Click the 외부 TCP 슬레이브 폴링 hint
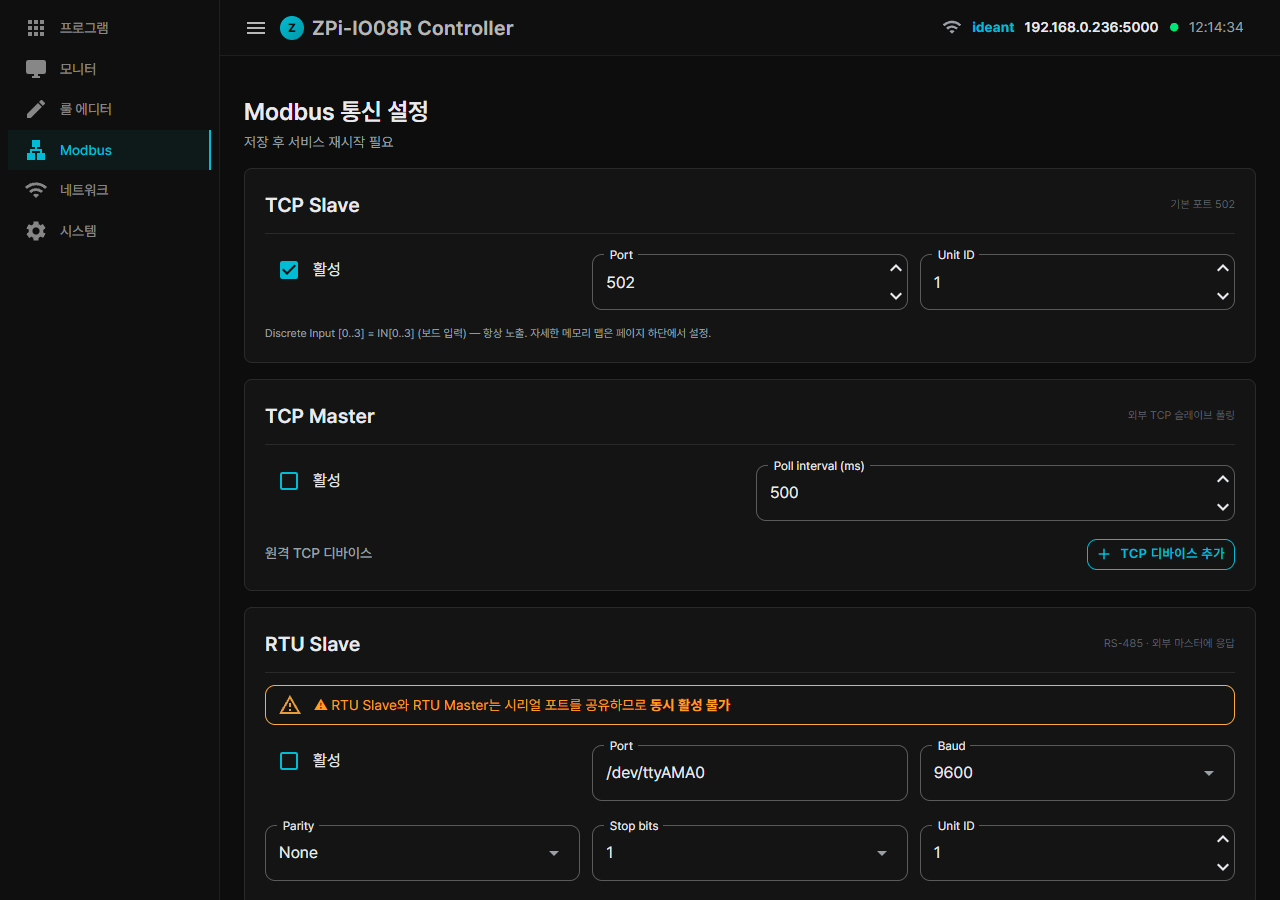1280x900 pixels. coord(1181,415)
